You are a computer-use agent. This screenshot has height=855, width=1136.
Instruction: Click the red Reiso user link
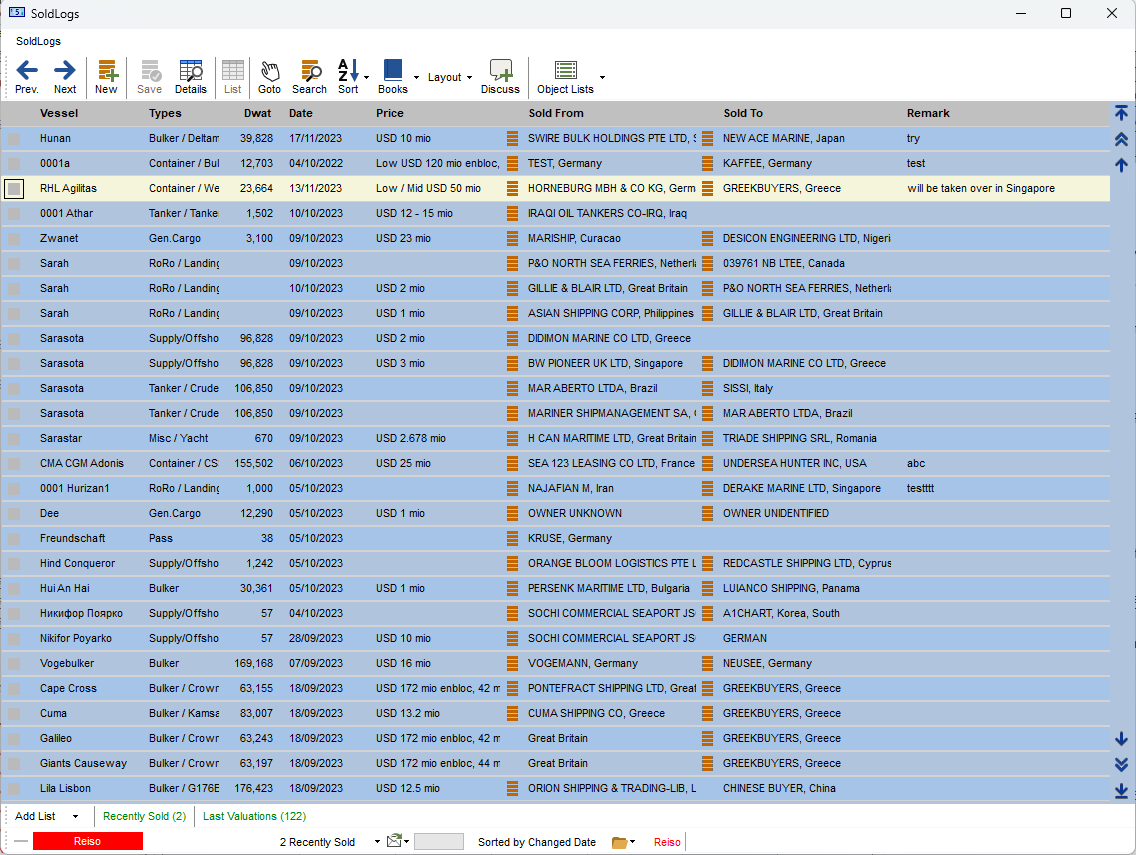coord(667,842)
